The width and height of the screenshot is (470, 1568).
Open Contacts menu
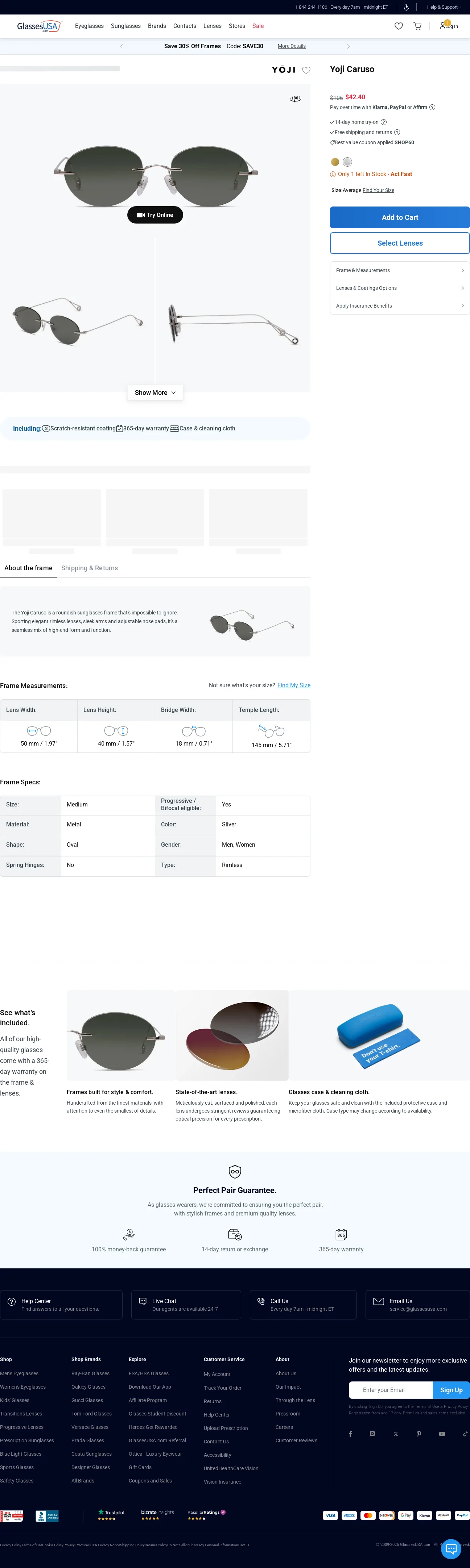pyautogui.click(x=185, y=26)
